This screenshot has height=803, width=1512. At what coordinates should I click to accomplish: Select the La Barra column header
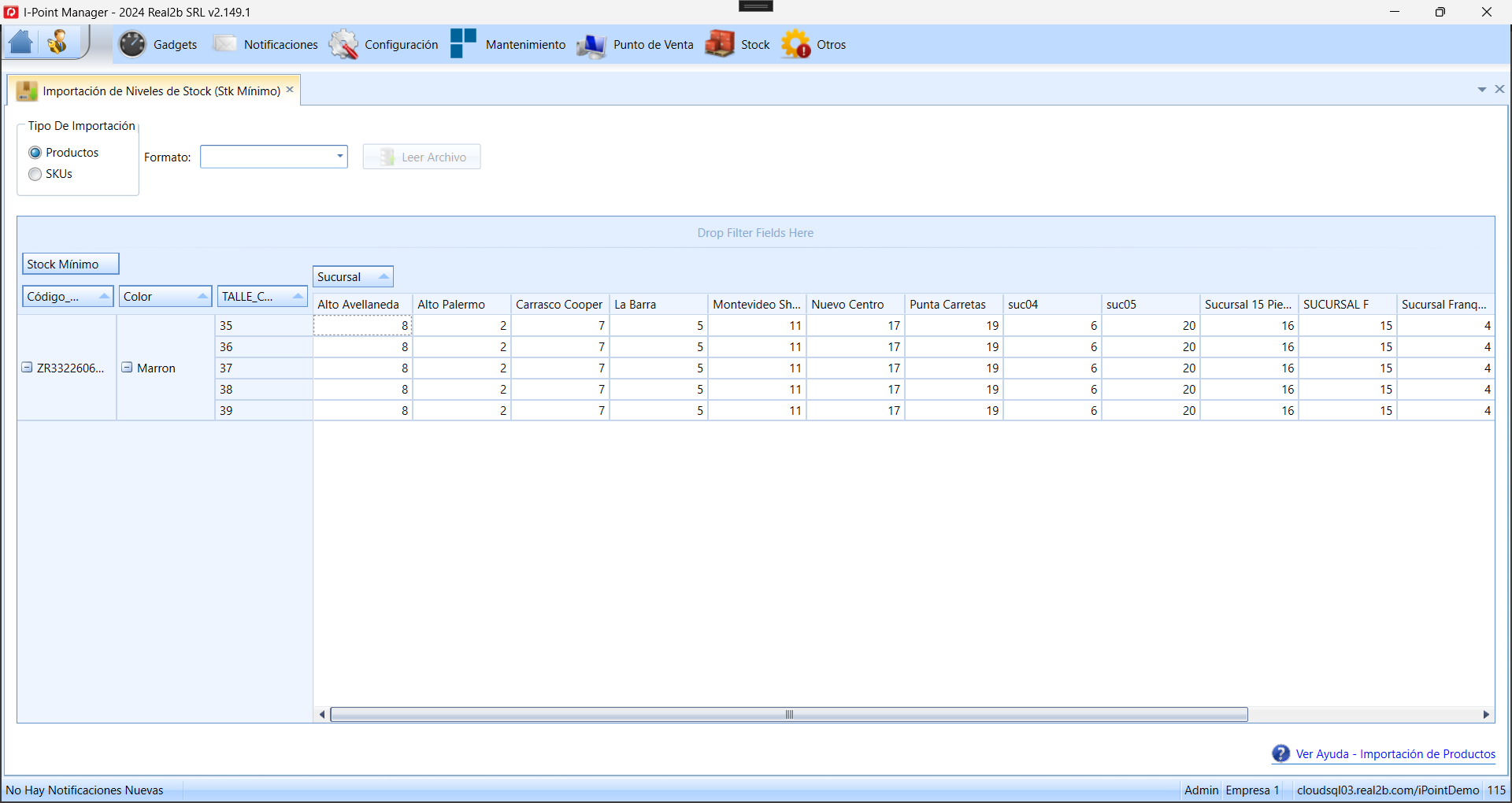(x=658, y=304)
